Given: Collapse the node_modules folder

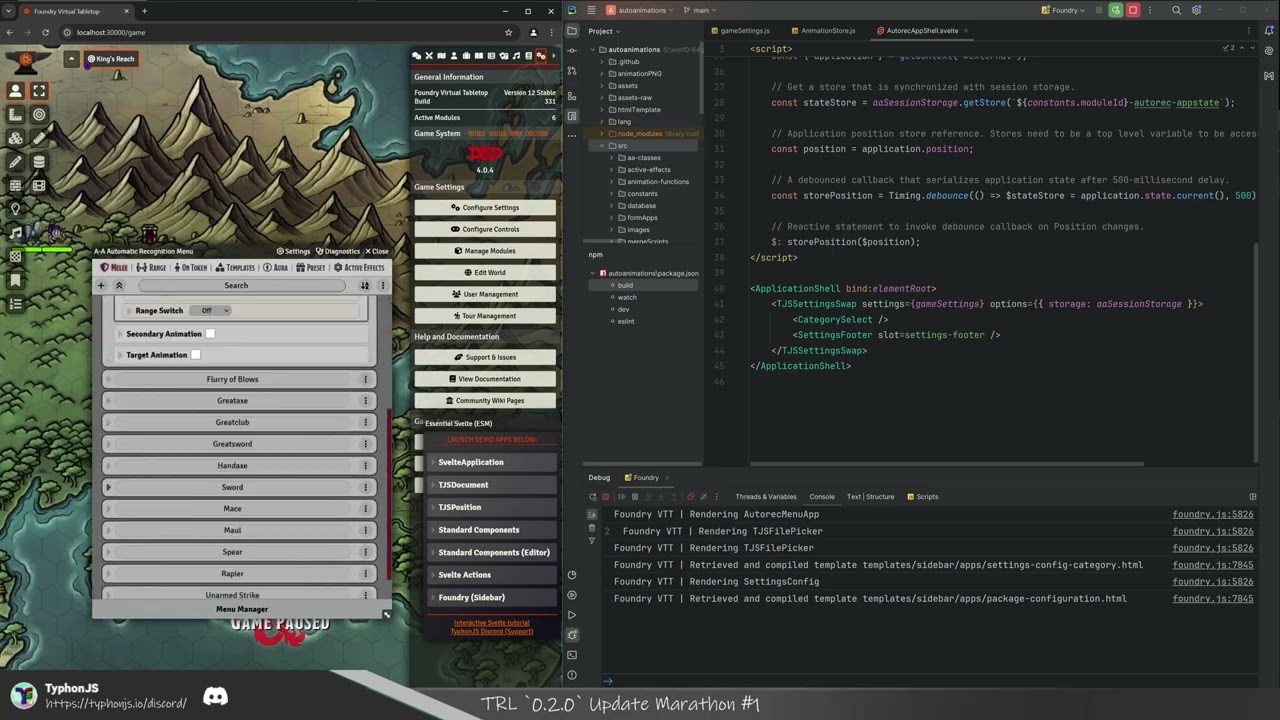Looking at the screenshot, I should (601, 133).
